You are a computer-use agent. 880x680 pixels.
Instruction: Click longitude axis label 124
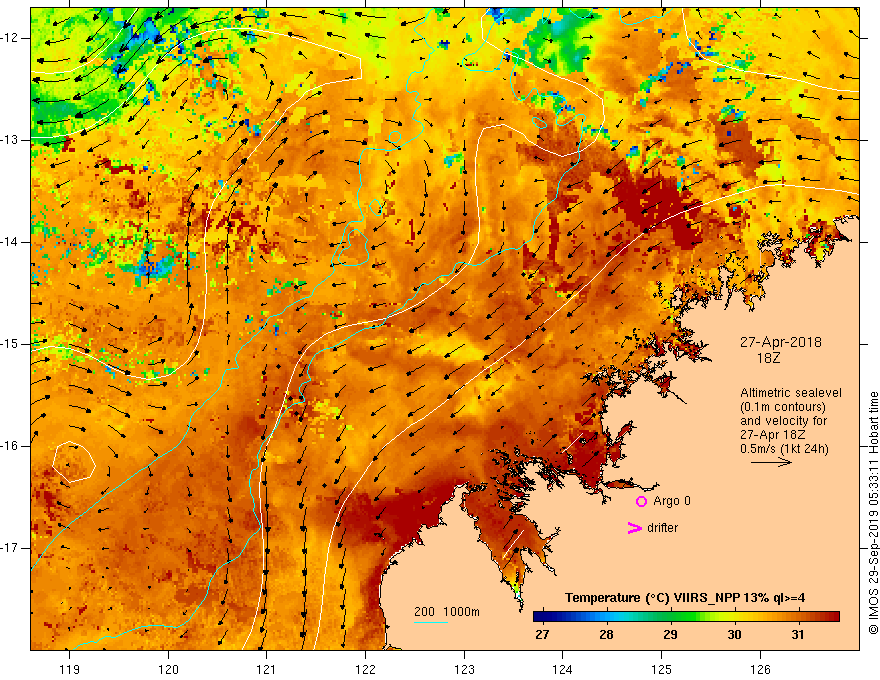click(x=563, y=669)
